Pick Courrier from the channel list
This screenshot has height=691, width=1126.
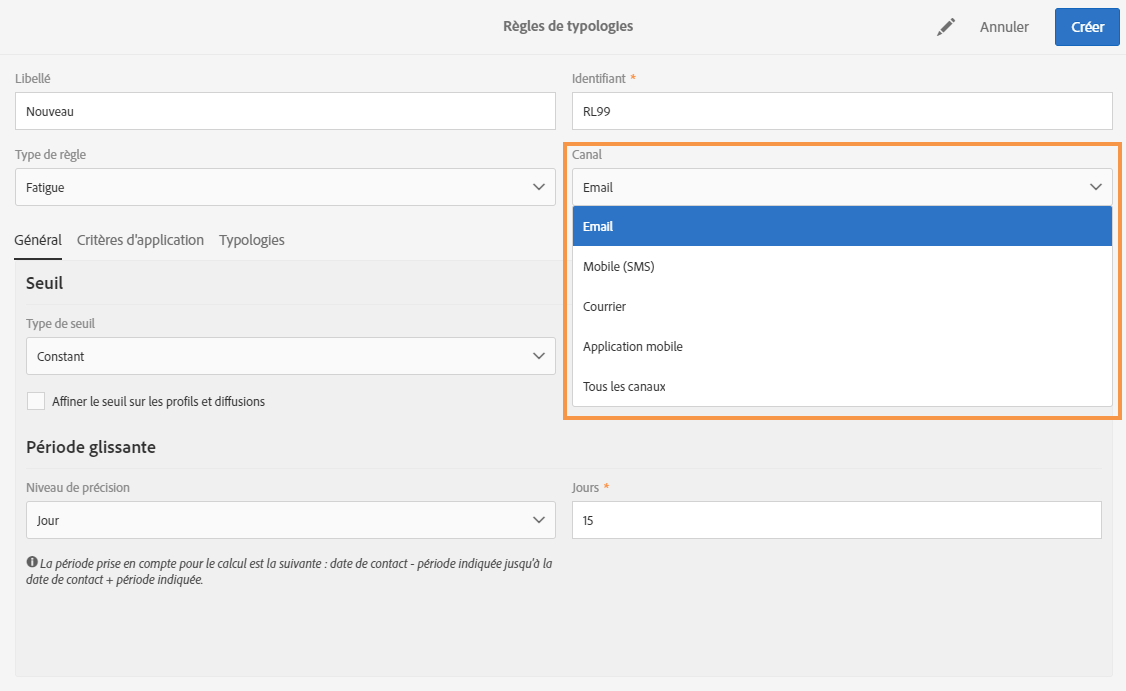click(x=842, y=306)
